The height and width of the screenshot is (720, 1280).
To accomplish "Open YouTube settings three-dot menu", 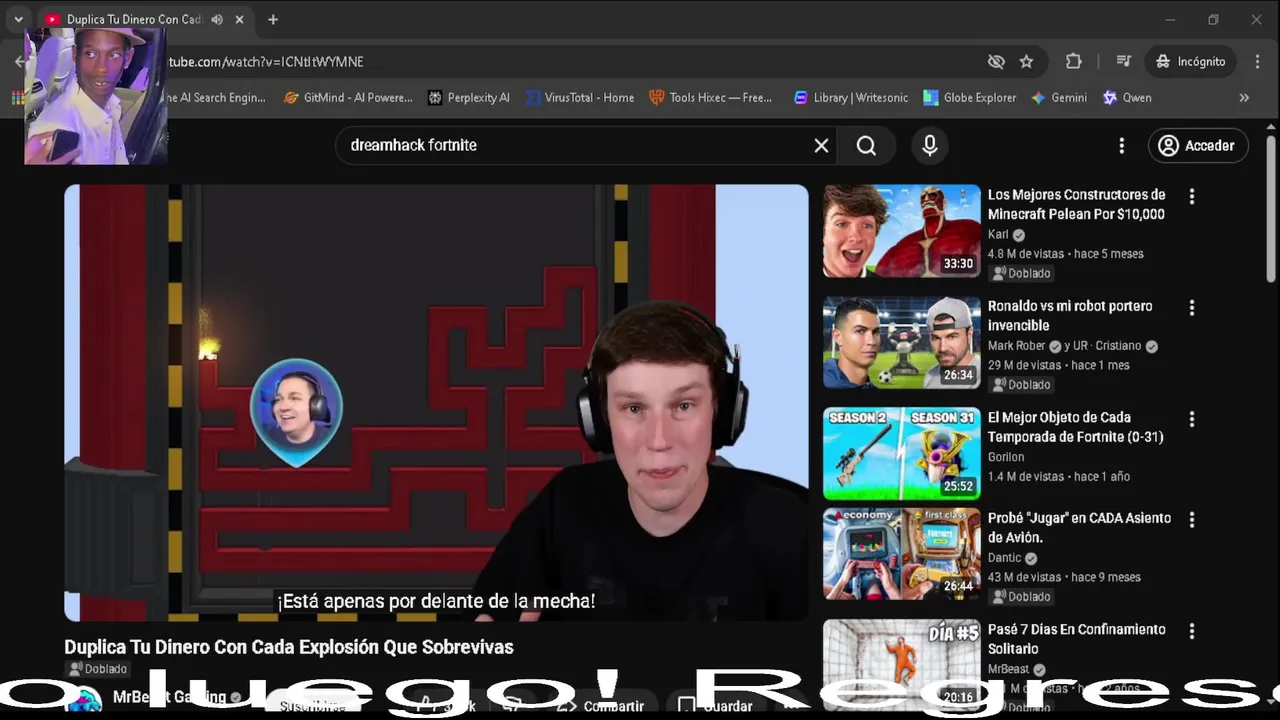I will 1121,146.
